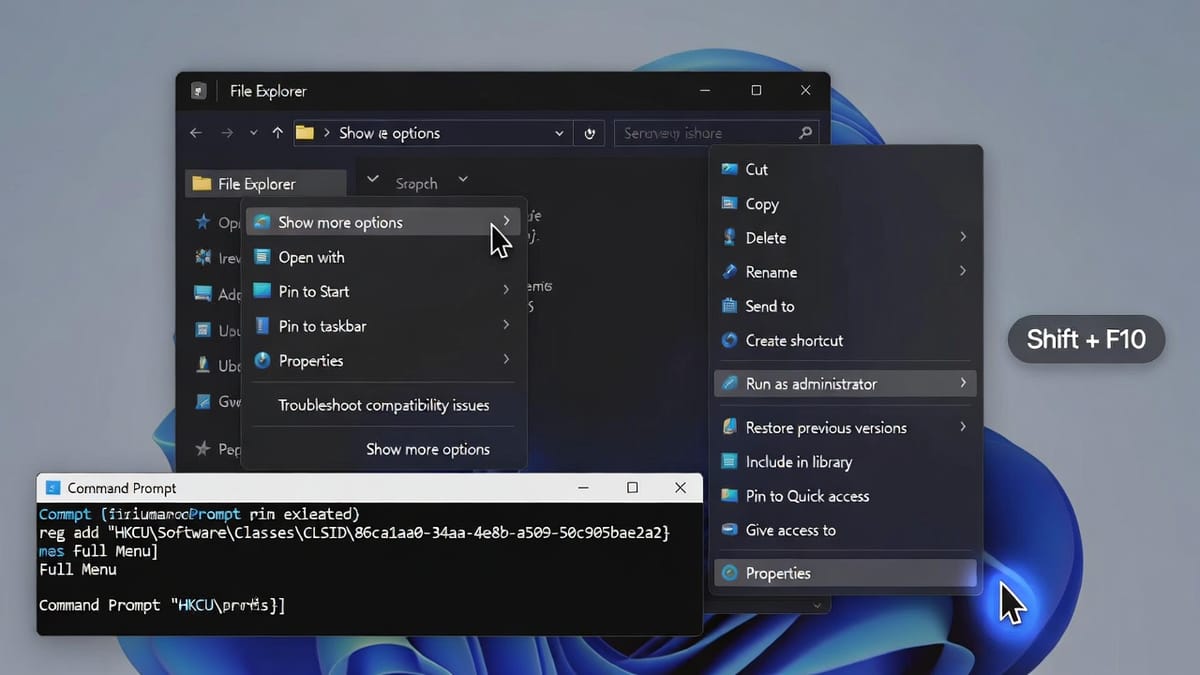The width and height of the screenshot is (1200, 675).
Task: Click the grey star icon beside 'Pep'
Action: (x=203, y=449)
